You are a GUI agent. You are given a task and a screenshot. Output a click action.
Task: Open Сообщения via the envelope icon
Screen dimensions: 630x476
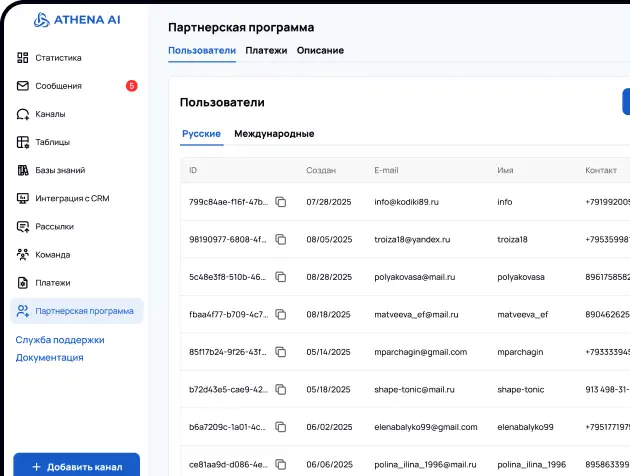click(x=23, y=86)
